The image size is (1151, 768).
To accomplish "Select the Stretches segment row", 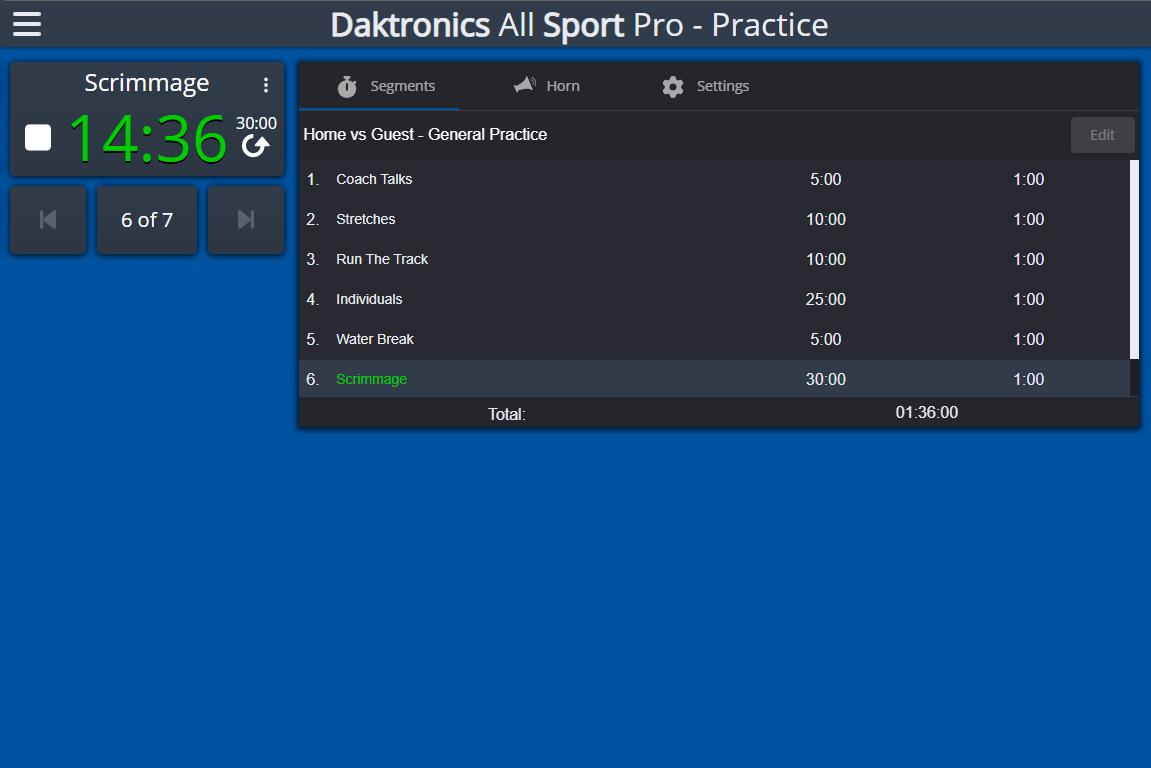I will tap(600, 219).
